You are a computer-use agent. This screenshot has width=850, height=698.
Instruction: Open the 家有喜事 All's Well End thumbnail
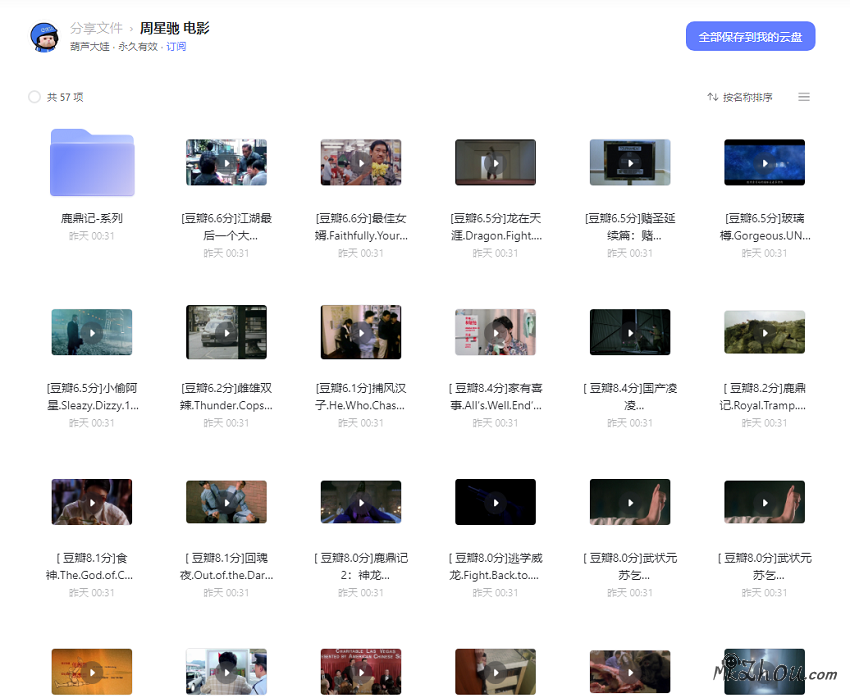(495, 332)
